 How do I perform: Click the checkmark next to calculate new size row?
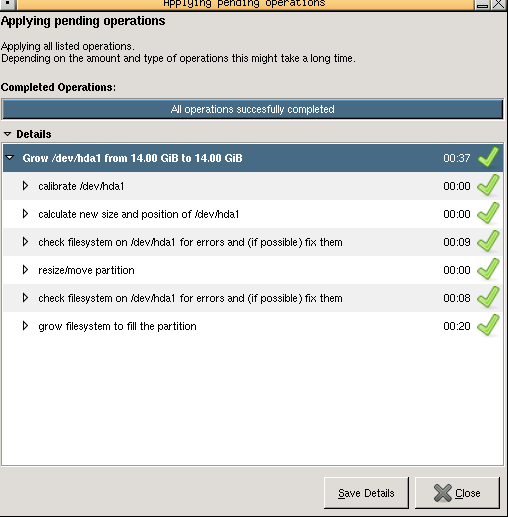(x=488, y=213)
